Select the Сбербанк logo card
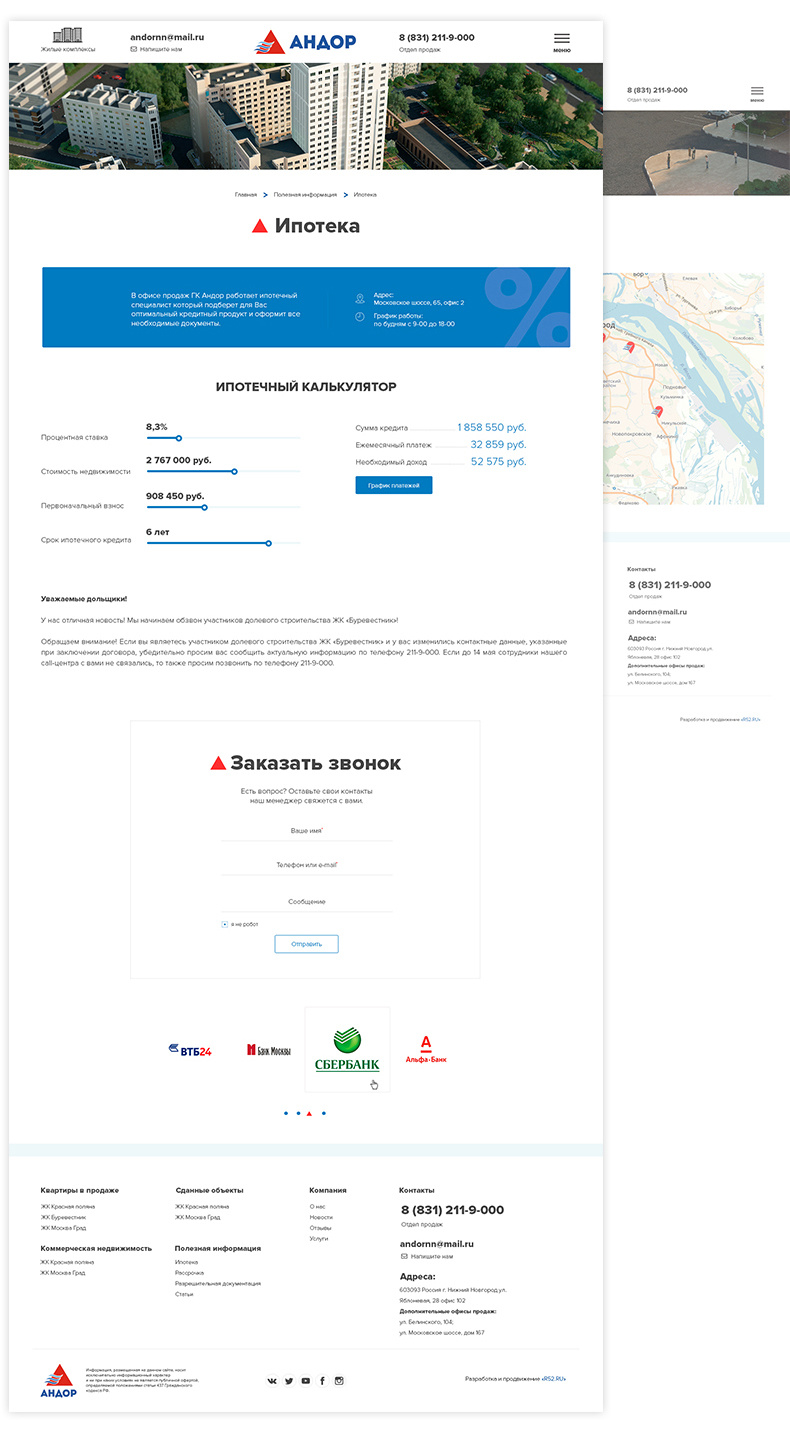This screenshot has height=1431, width=790. pos(347,1049)
